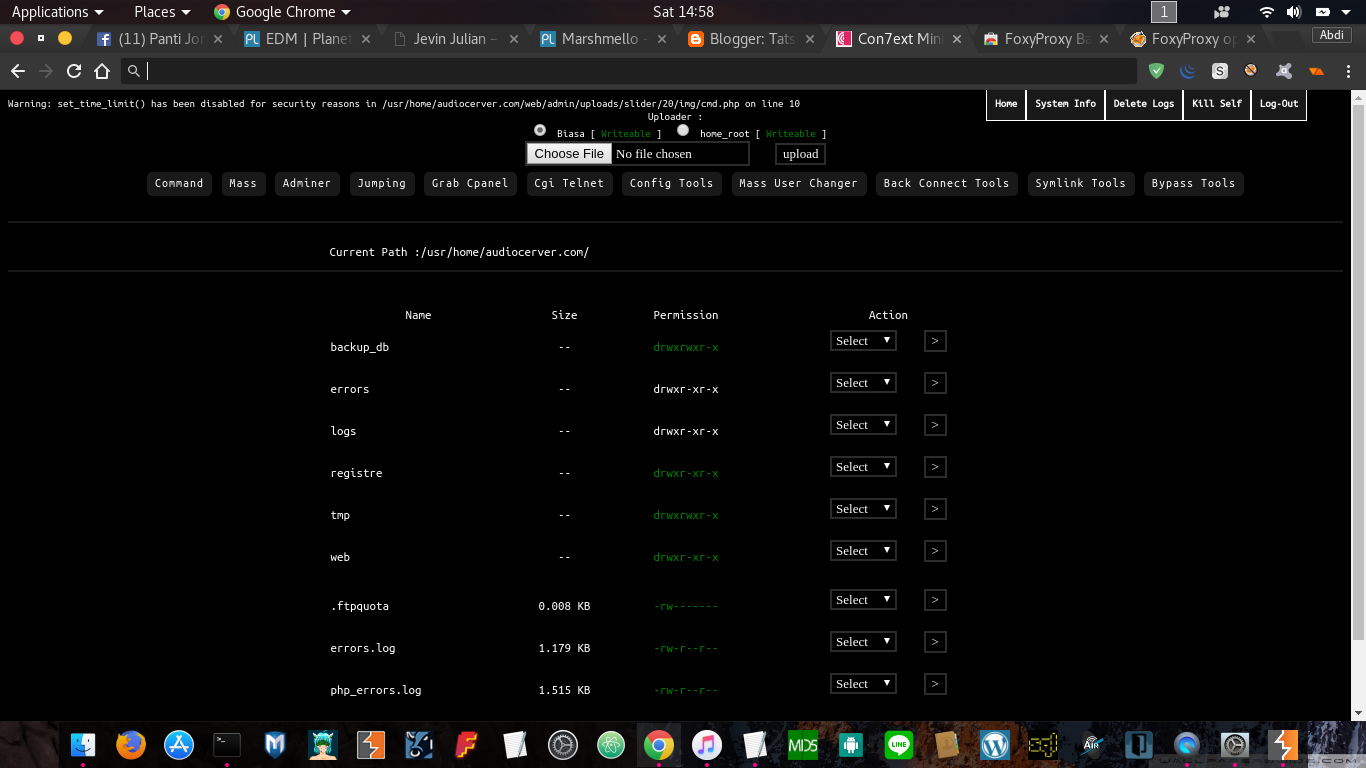1366x768 pixels.
Task: Click the orange parallelogram extension icon
Action: (x=1316, y=71)
